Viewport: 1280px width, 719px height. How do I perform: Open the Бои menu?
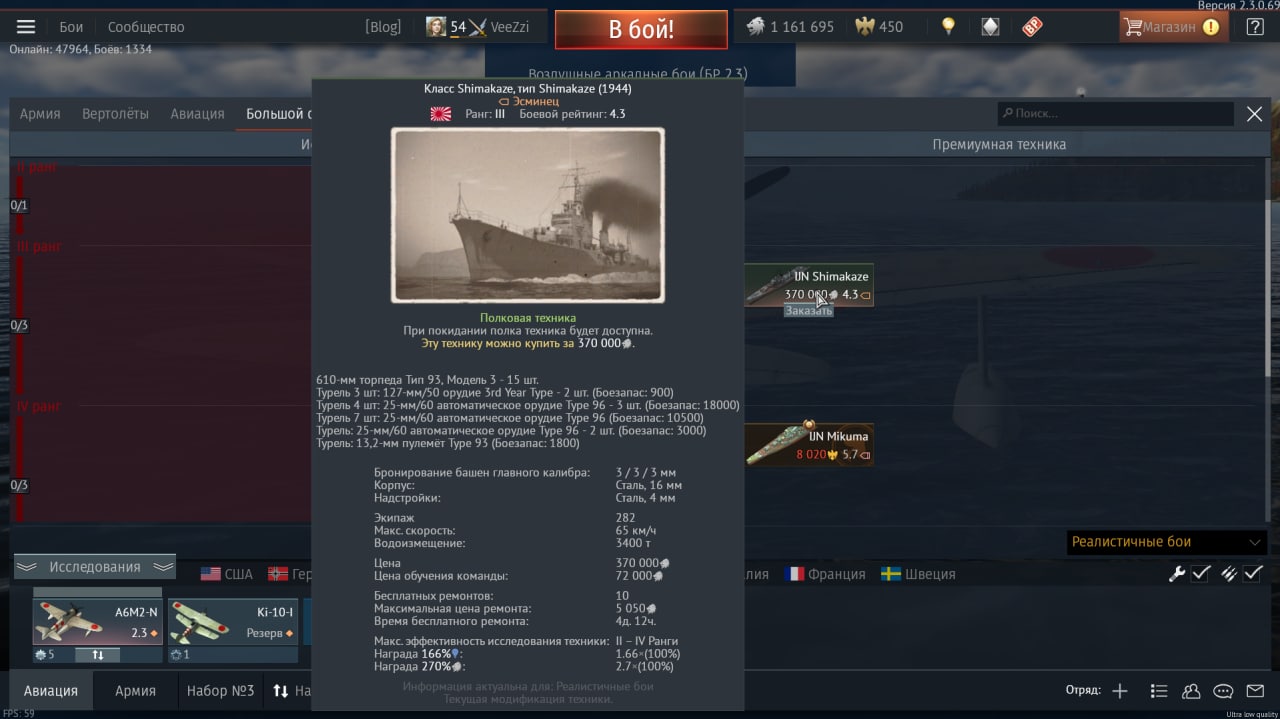[x=71, y=27]
